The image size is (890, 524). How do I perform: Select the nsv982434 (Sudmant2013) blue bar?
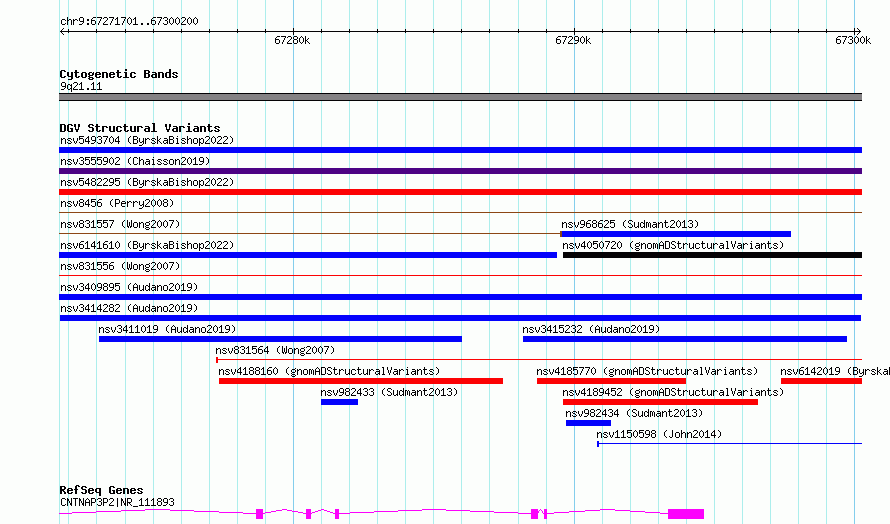click(x=588, y=423)
